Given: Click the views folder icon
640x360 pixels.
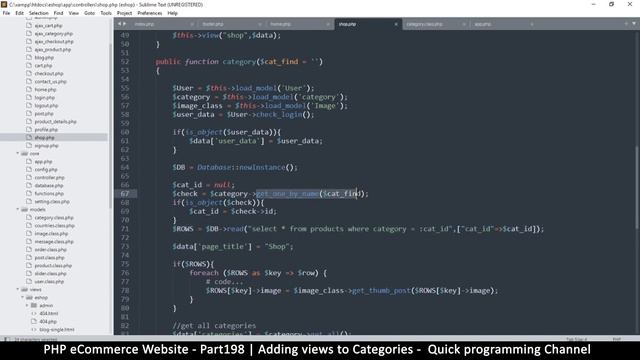Looking at the screenshot, I should click(x=24, y=289).
